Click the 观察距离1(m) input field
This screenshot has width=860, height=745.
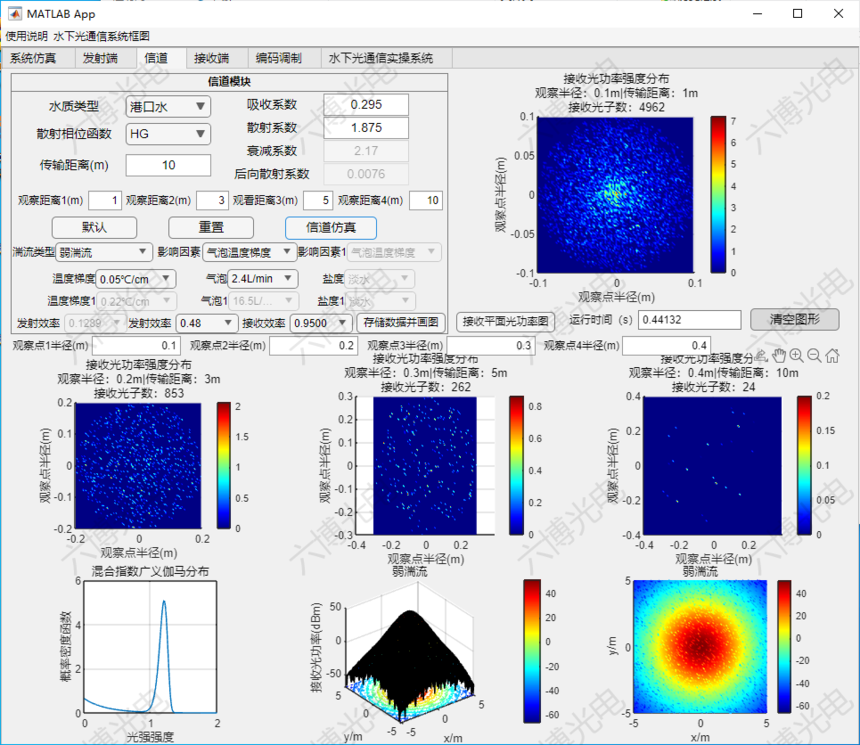pyautogui.click(x=105, y=200)
